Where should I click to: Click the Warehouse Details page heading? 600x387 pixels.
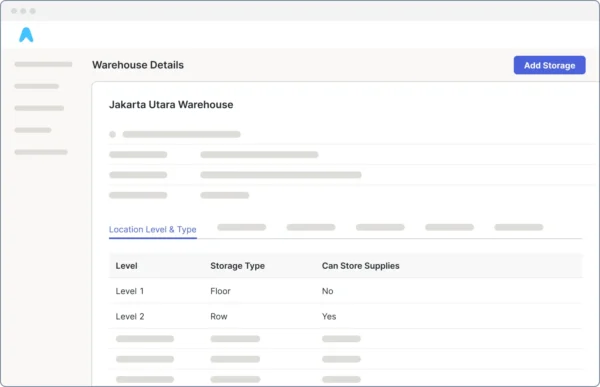(138, 65)
